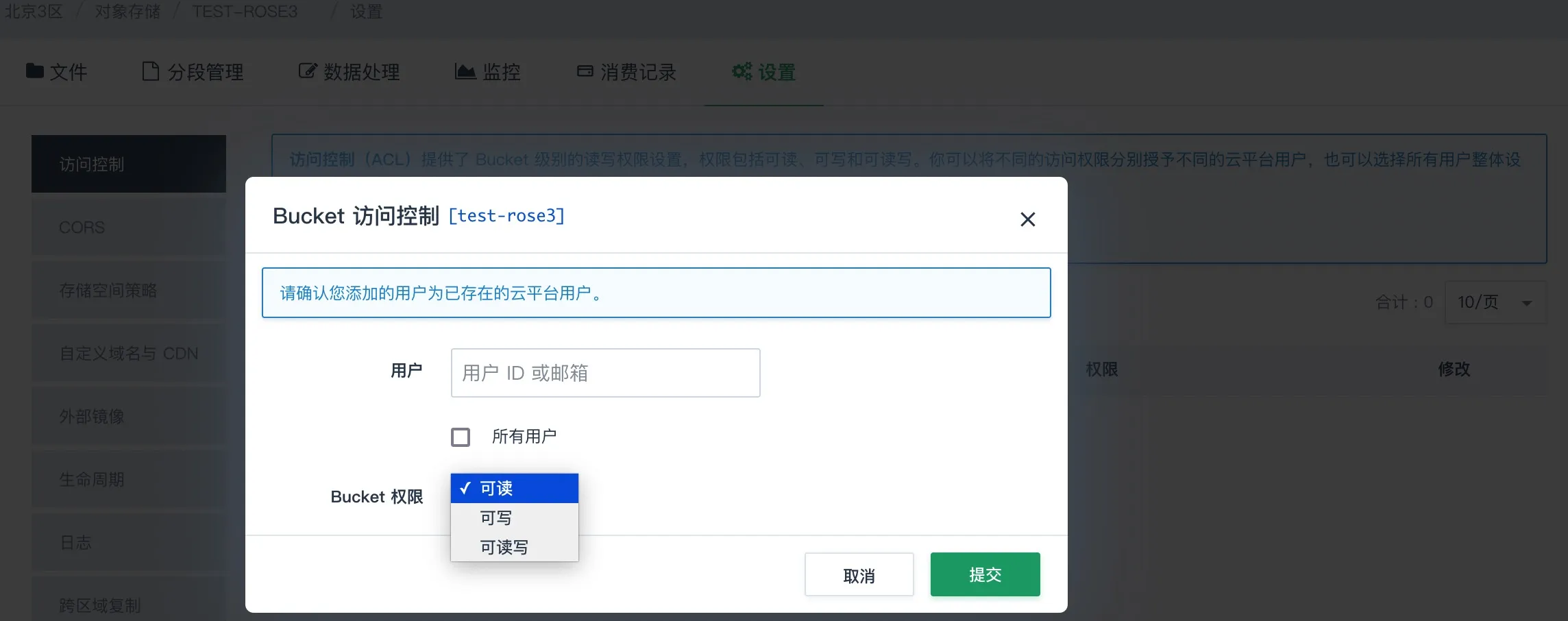The height and width of the screenshot is (621, 1568).
Task: Focus the 用户 ID 或邮箱 input field
Action: coord(605,373)
